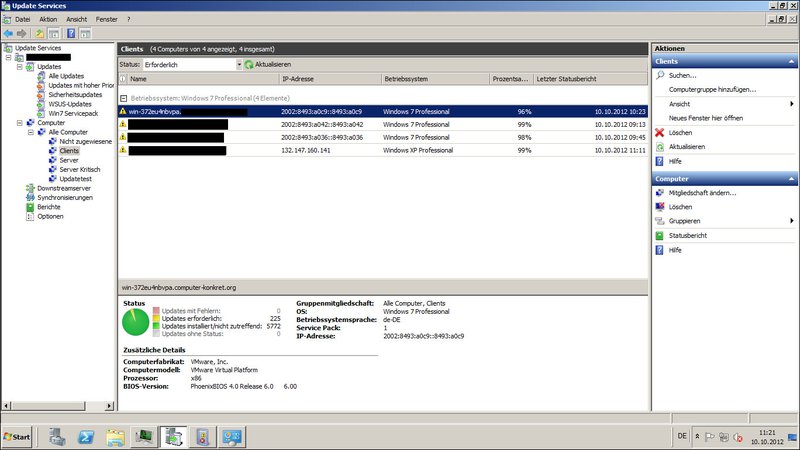Open the ? help menu
The image size is (800, 450).
129,19
